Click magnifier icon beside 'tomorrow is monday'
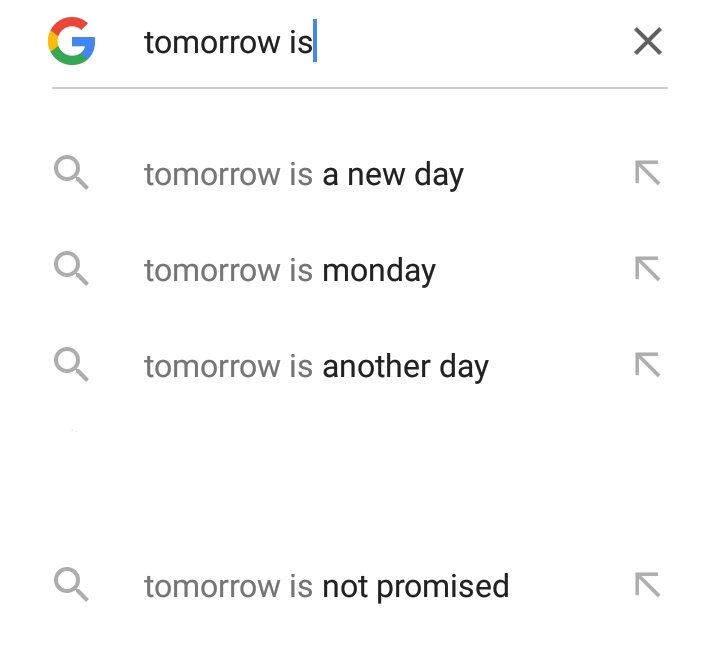Image resolution: width=720 pixels, height=665 pixels. (71, 270)
